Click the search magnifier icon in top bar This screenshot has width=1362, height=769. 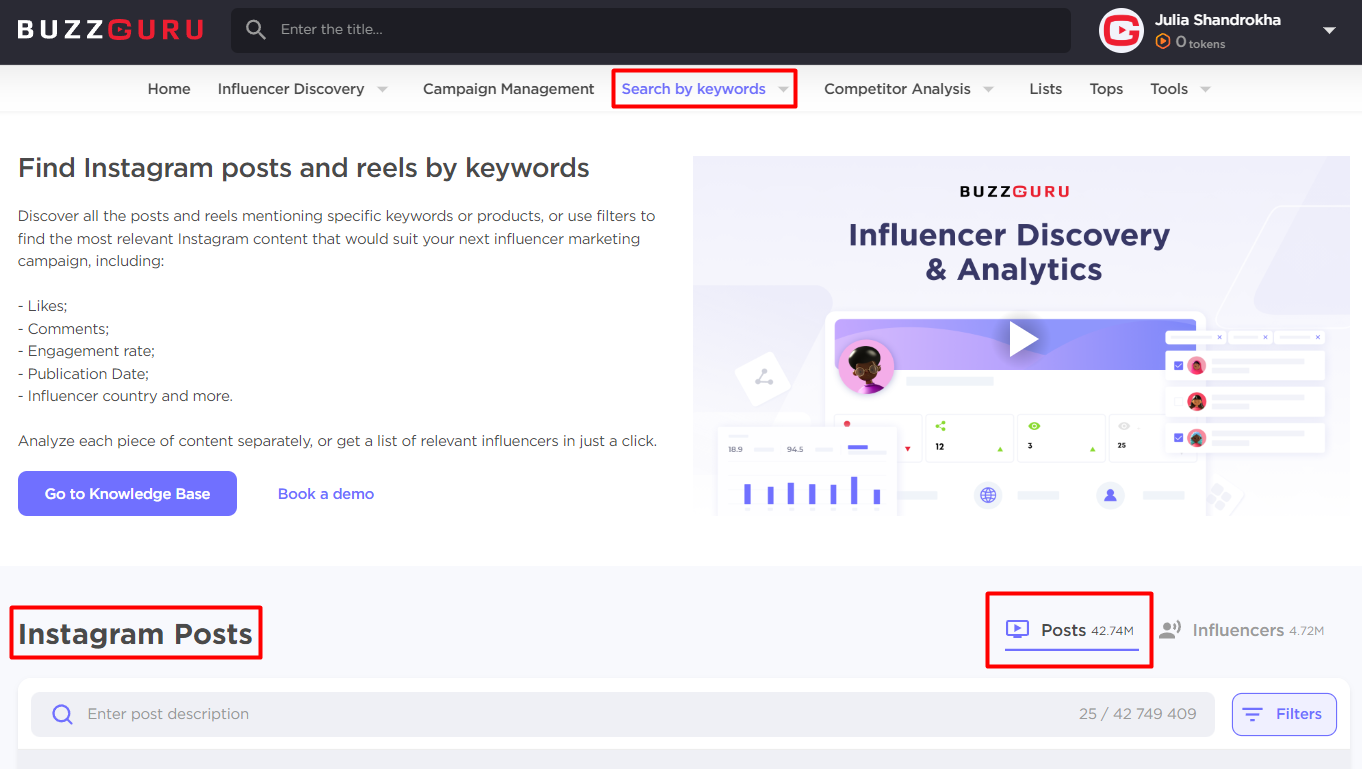pyautogui.click(x=256, y=30)
